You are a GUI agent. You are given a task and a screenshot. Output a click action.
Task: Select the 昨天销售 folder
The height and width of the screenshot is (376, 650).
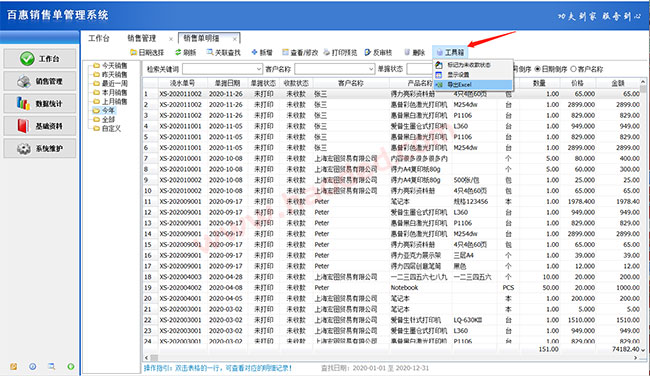click(x=110, y=75)
